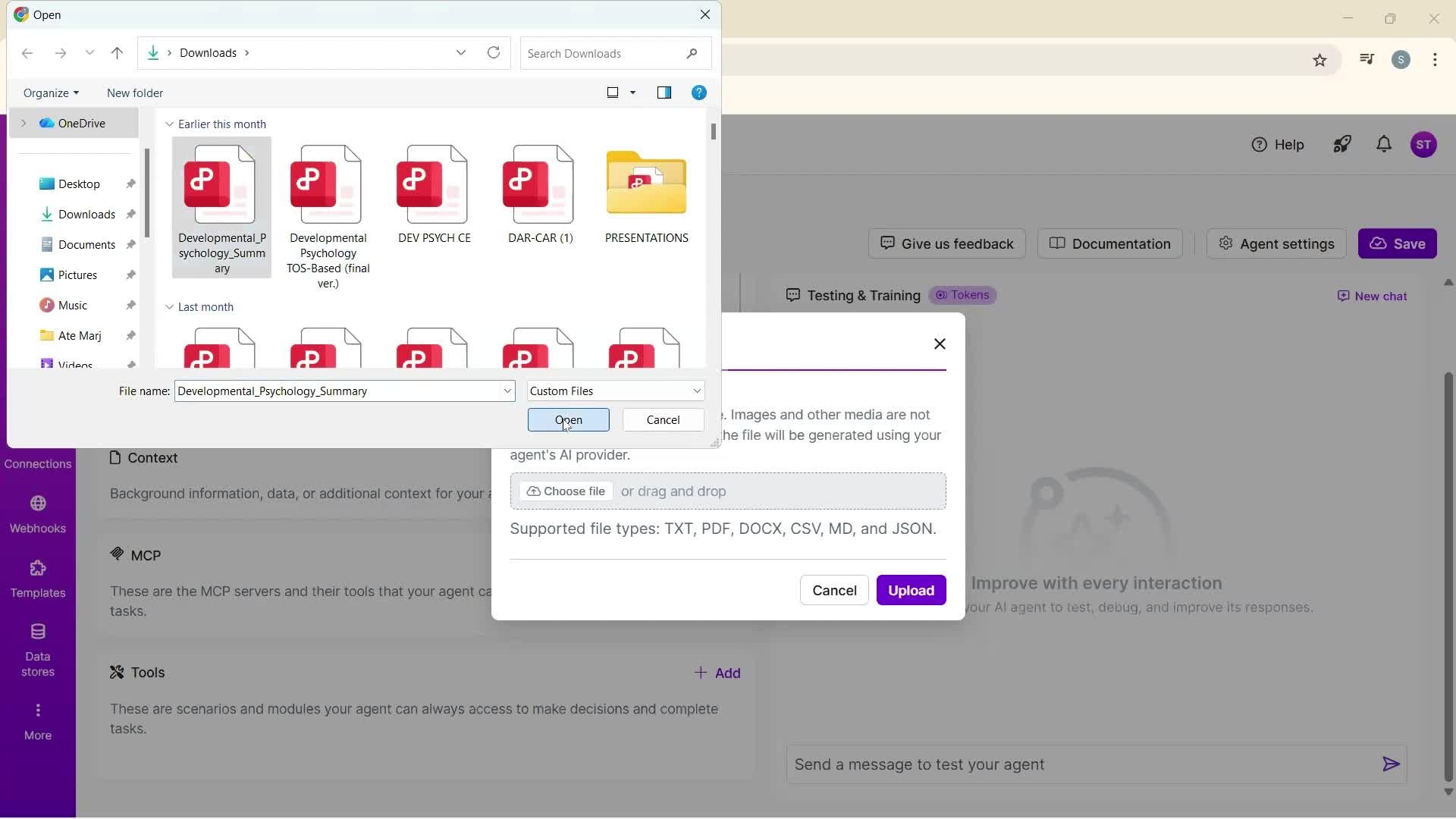Refresh the Downloads folder listing
Image resolution: width=1456 pixels, height=819 pixels.
click(x=494, y=53)
